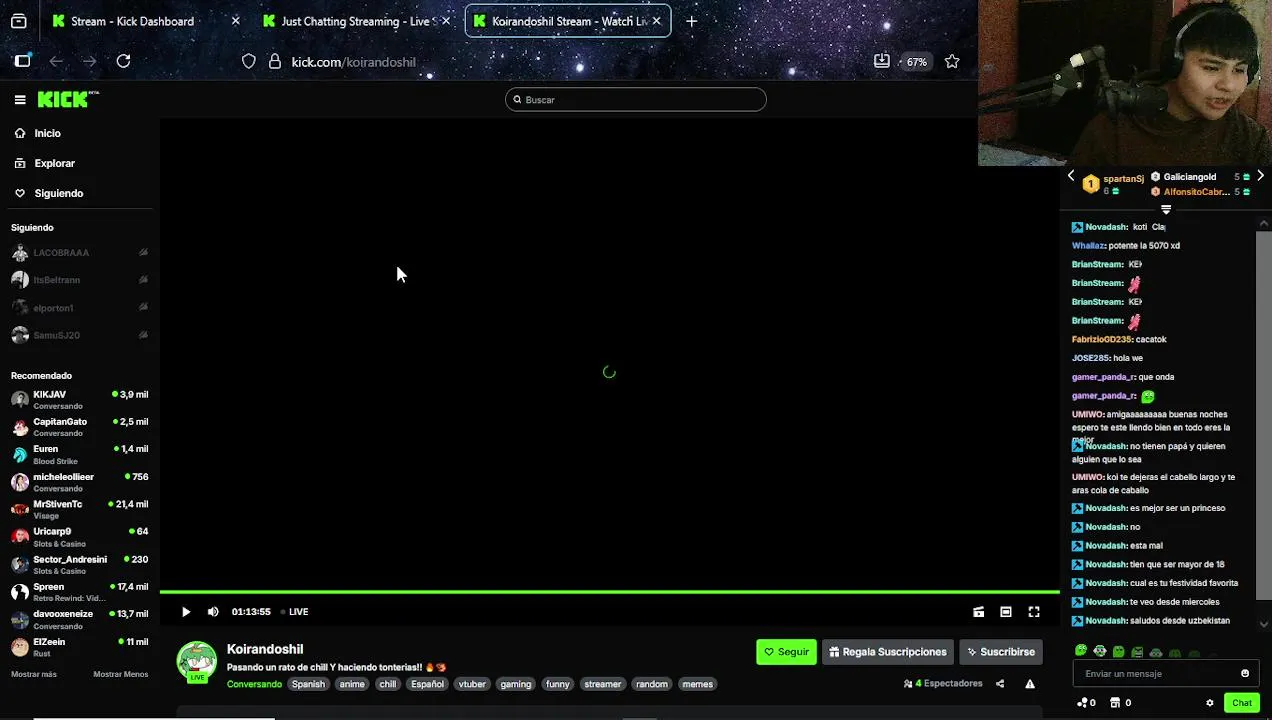This screenshot has height=720, width=1272.
Task: Follow channel with Seguir button
Action: pyautogui.click(x=786, y=652)
